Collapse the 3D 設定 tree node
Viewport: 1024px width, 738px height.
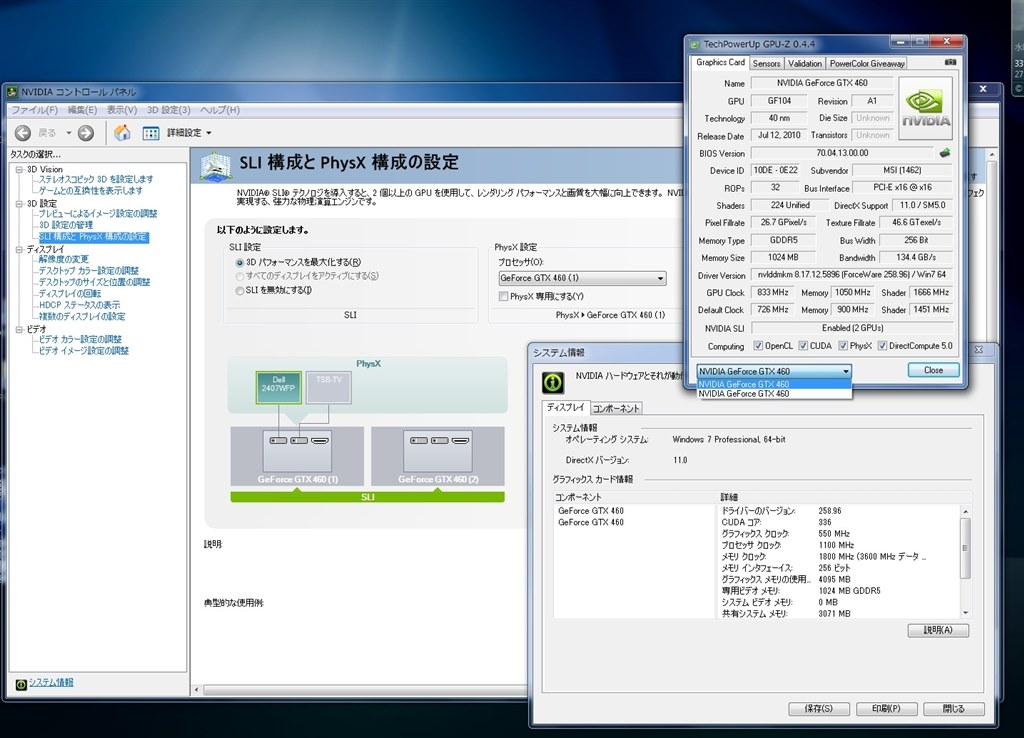click(19, 204)
